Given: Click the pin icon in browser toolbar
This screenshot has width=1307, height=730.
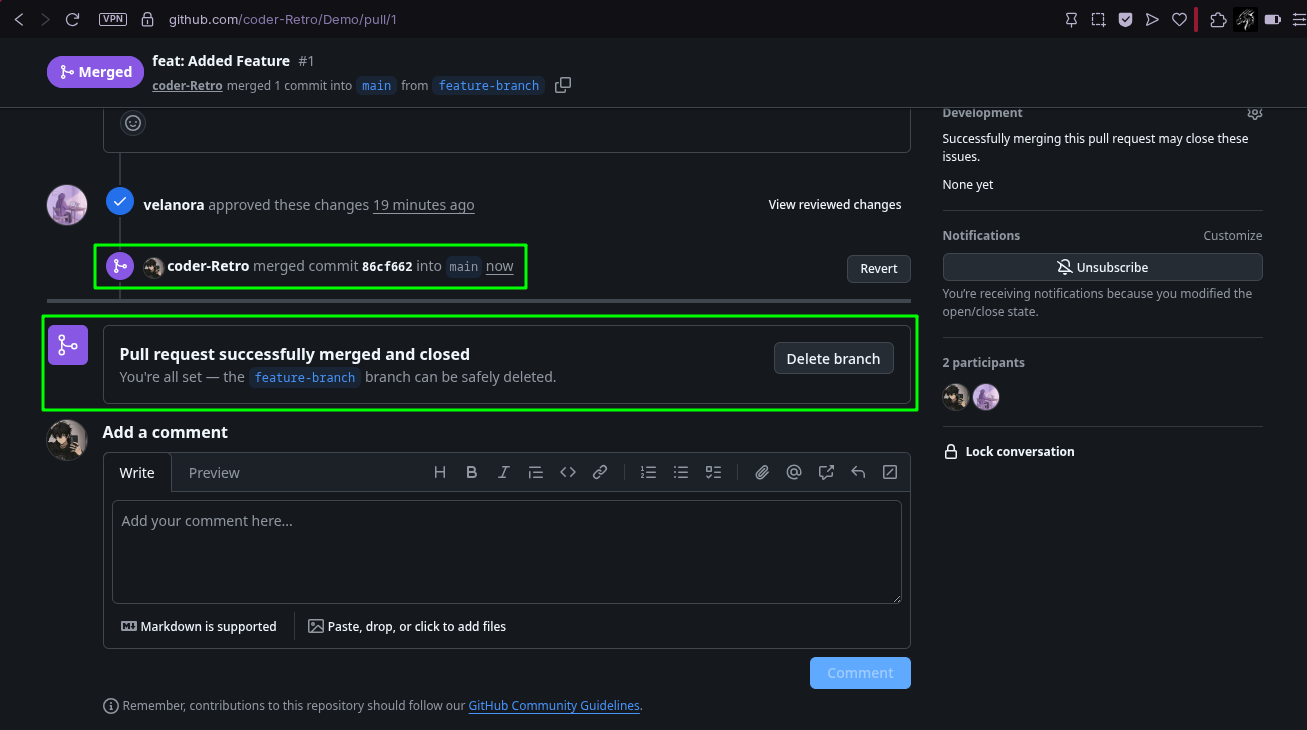Looking at the screenshot, I should pos(1071,19).
